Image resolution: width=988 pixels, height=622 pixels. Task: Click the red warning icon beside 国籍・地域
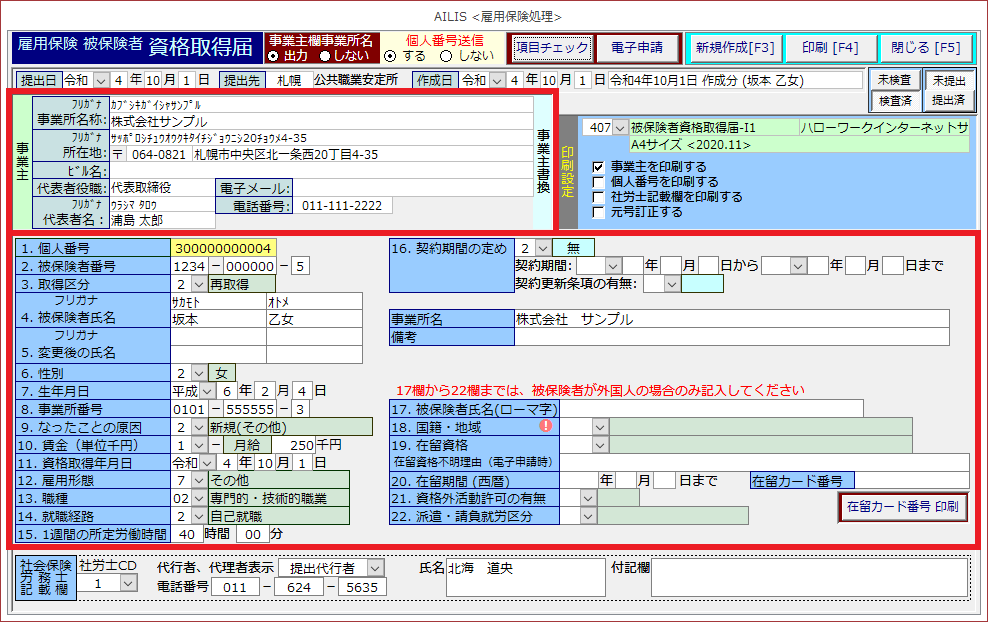pyautogui.click(x=546, y=425)
